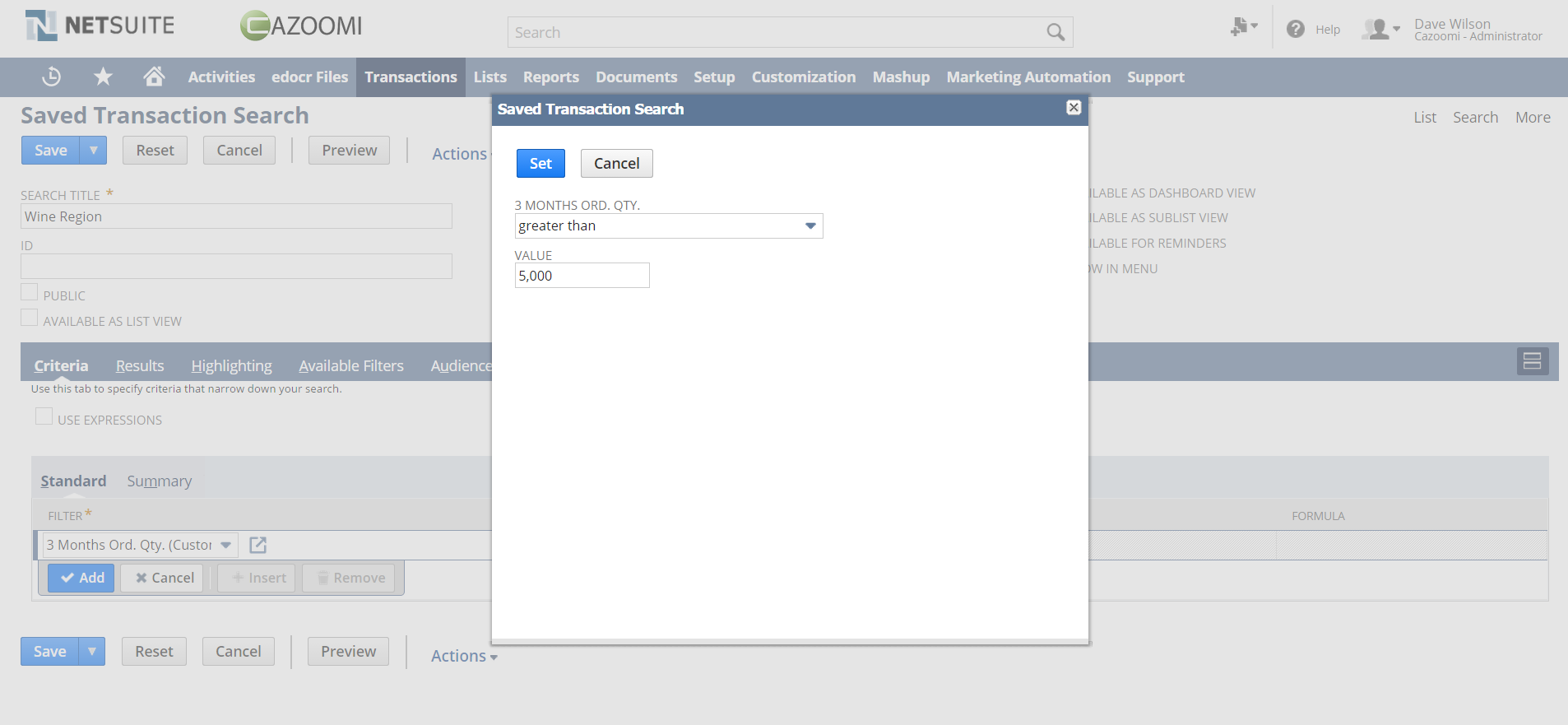The width and height of the screenshot is (1568, 725).
Task: Open the Recent Records history icon
Action: [51, 77]
